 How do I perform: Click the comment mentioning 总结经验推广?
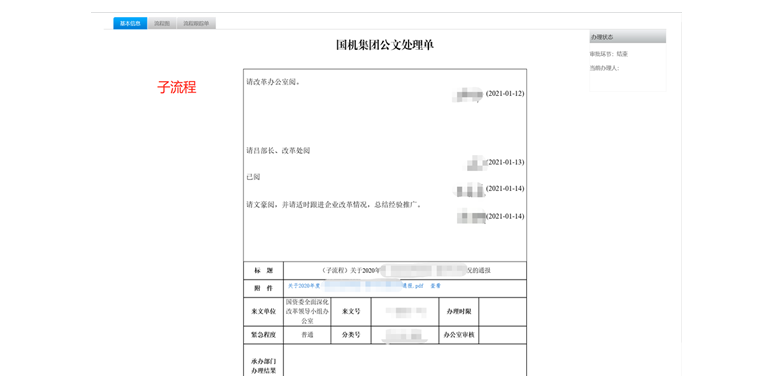click(334, 205)
